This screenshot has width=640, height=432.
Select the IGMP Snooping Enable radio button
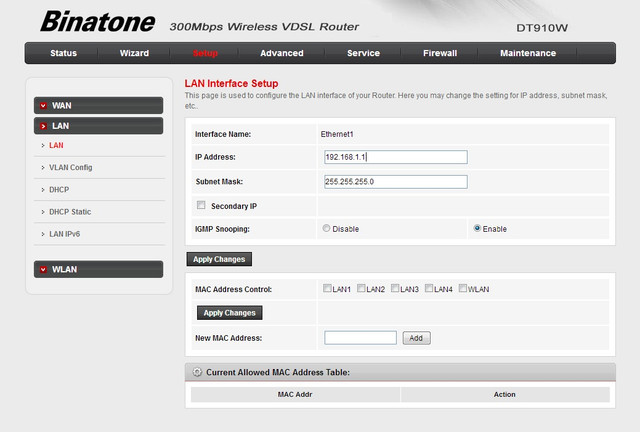click(477, 228)
